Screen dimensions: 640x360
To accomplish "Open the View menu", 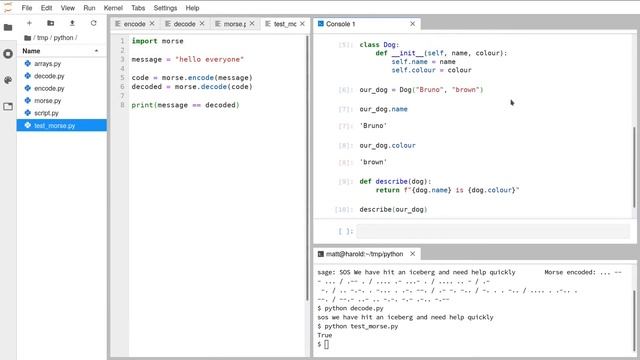I will tap(68, 8).
